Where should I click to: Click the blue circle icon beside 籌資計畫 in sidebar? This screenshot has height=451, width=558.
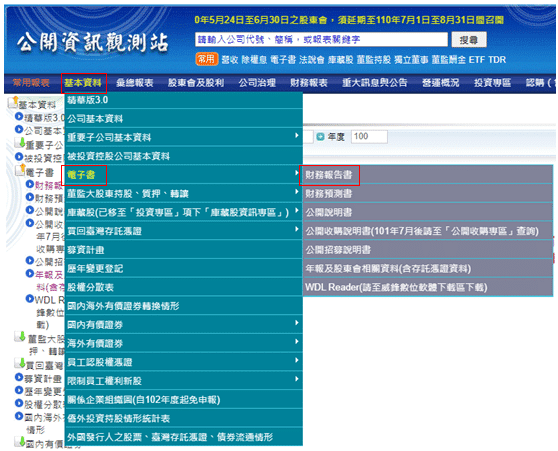pos(19,377)
